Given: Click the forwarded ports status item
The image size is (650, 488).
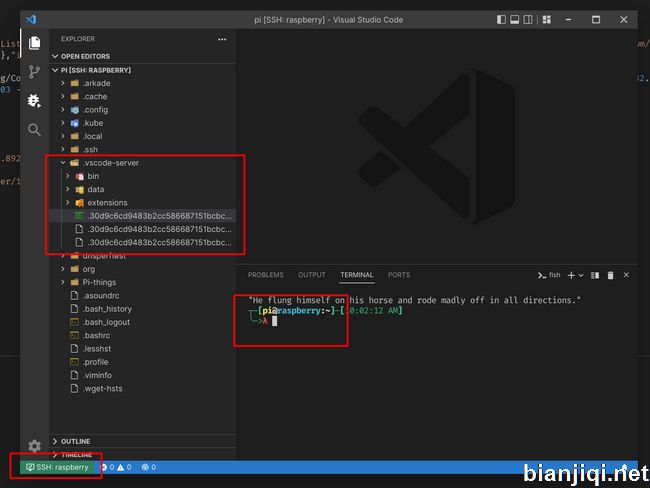Looking at the screenshot, I should [x=149, y=467].
